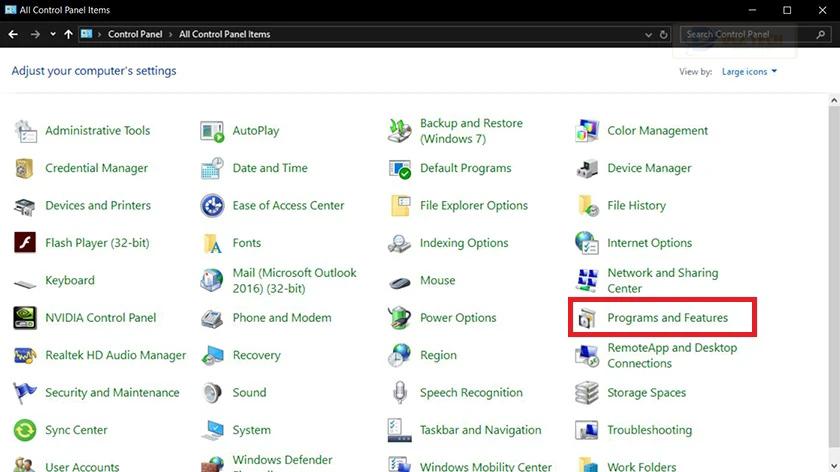Open the Fonts icon
The width and height of the screenshot is (840, 472).
coord(212,243)
